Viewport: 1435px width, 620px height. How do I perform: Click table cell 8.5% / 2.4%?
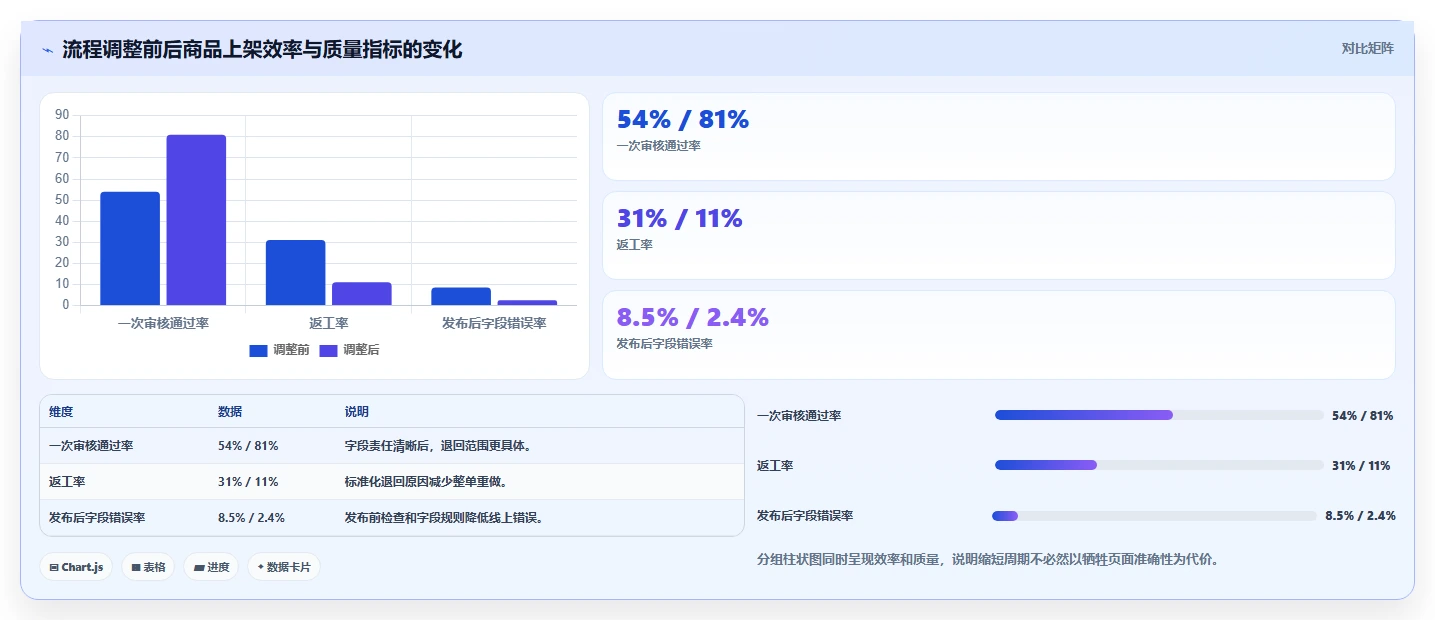[251, 518]
